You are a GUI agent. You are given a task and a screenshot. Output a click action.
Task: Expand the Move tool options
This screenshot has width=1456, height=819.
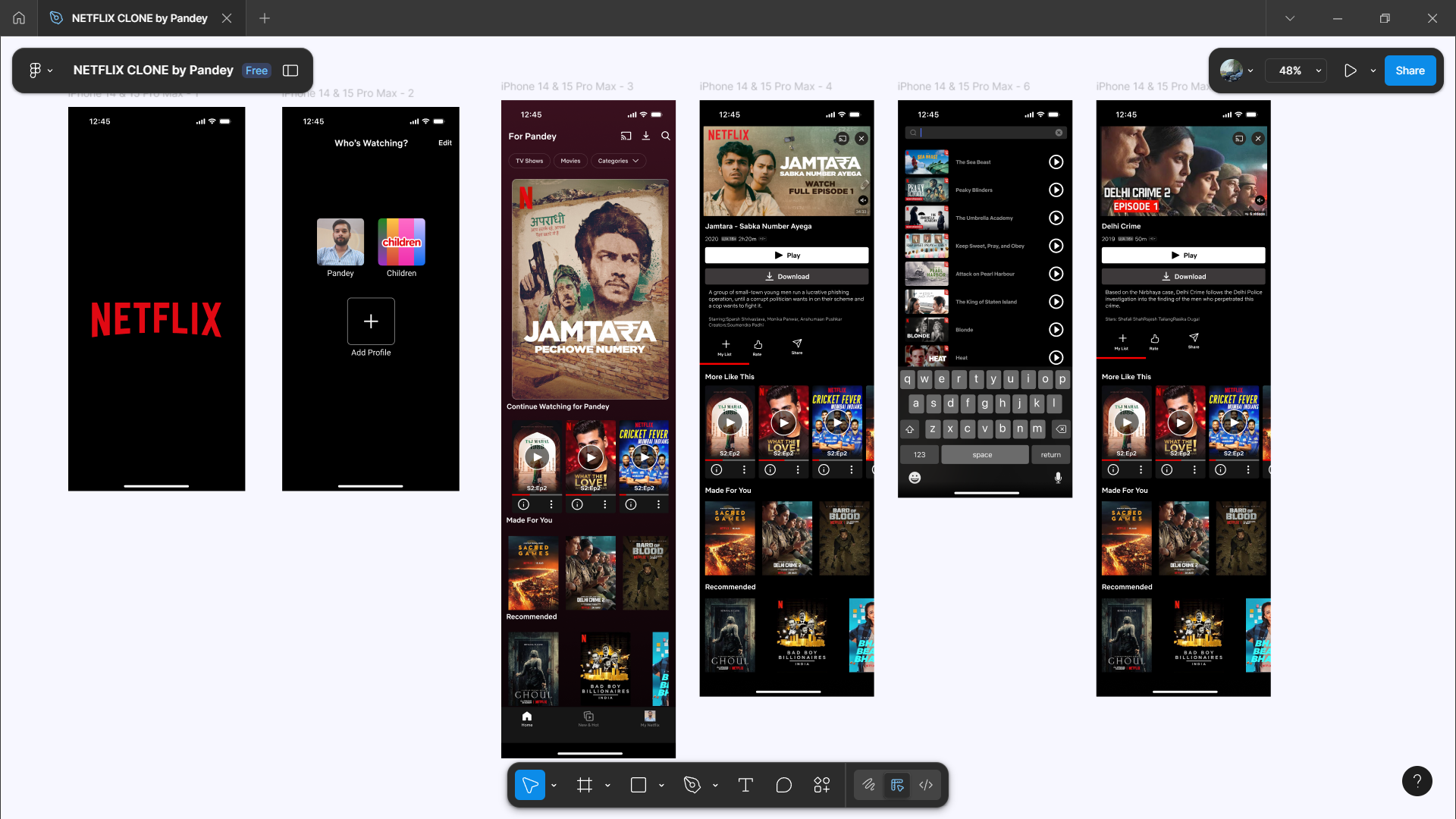554,785
